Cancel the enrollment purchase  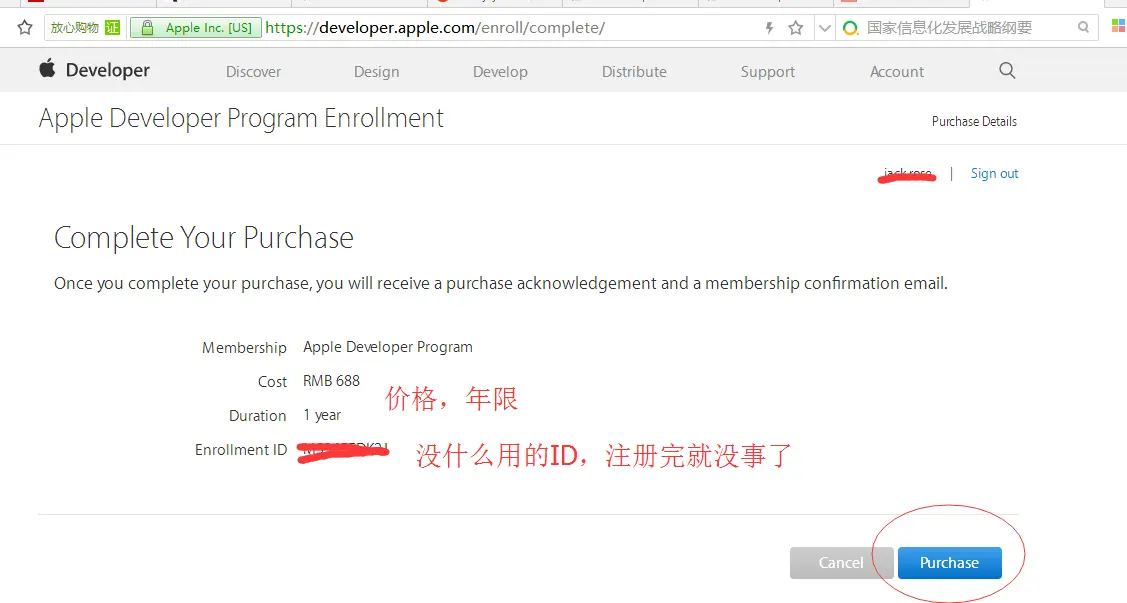(841, 563)
